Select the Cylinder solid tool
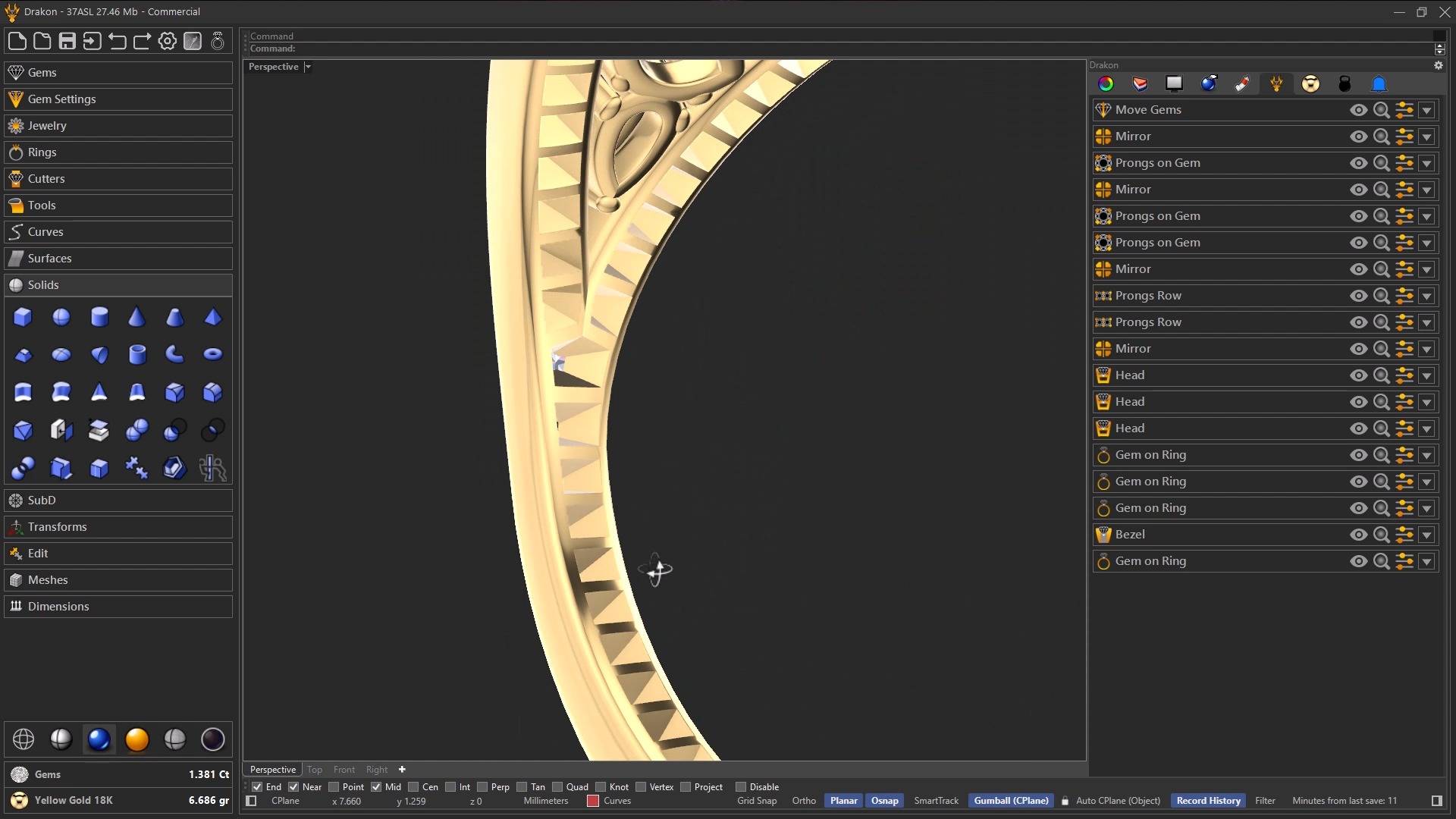The image size is (1456, 819). pyautogui.click(x=99, y=317)
